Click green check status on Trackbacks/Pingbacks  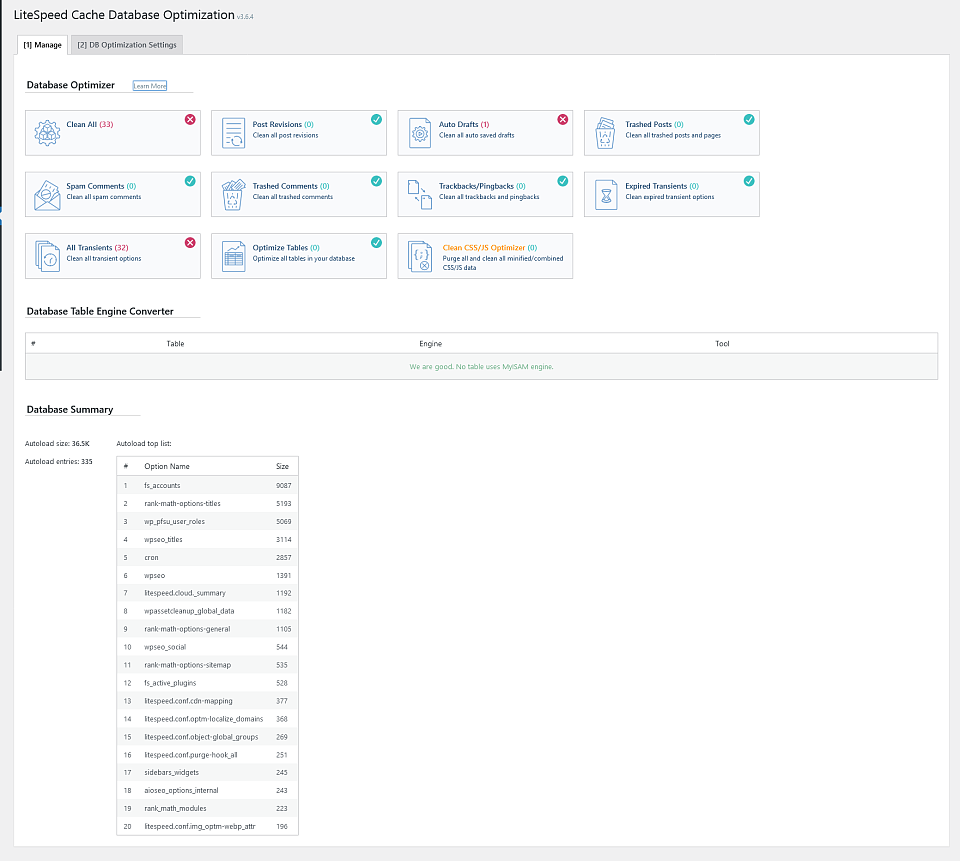(563, 181)
